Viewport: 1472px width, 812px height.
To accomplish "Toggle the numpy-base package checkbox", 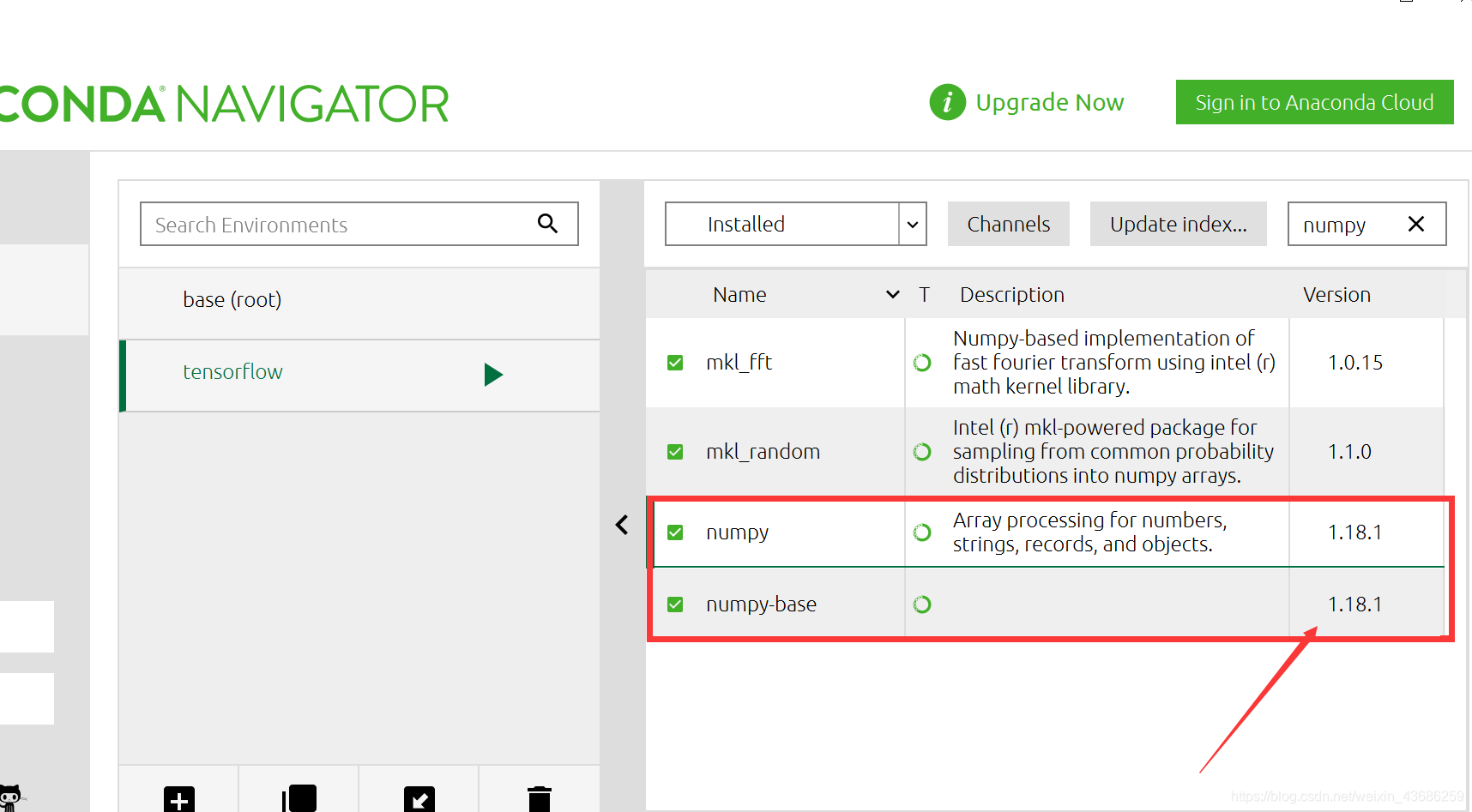I will (675, 604).
